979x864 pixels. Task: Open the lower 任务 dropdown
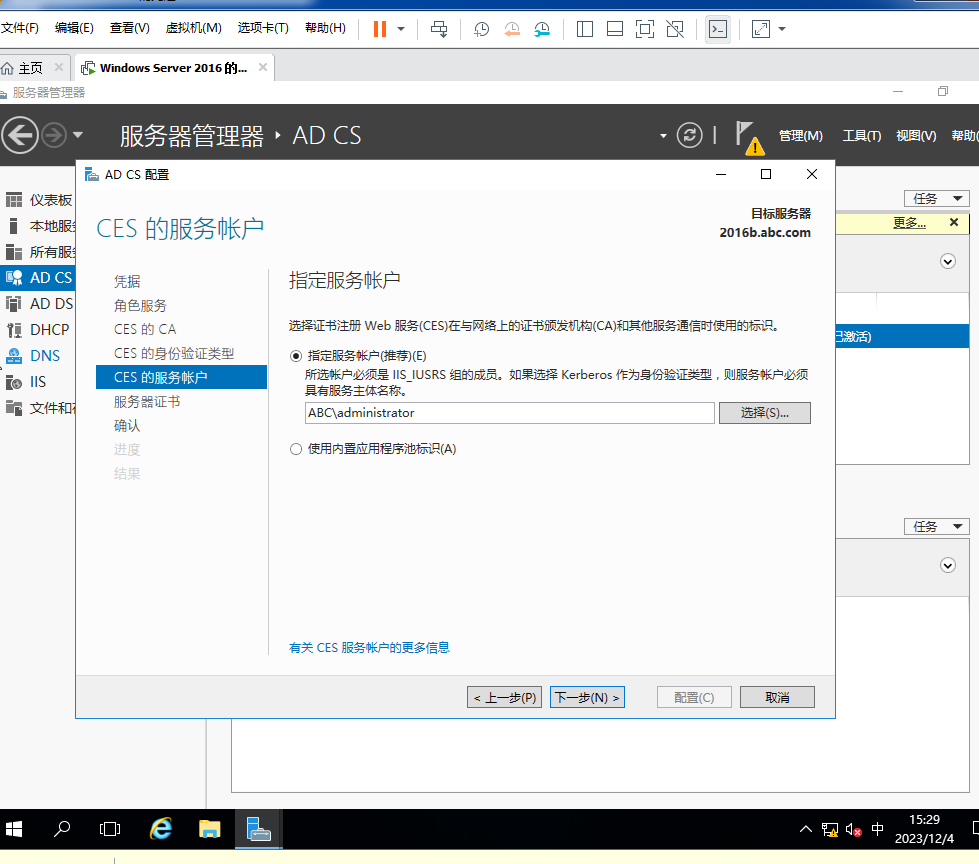tap(936, 526)
